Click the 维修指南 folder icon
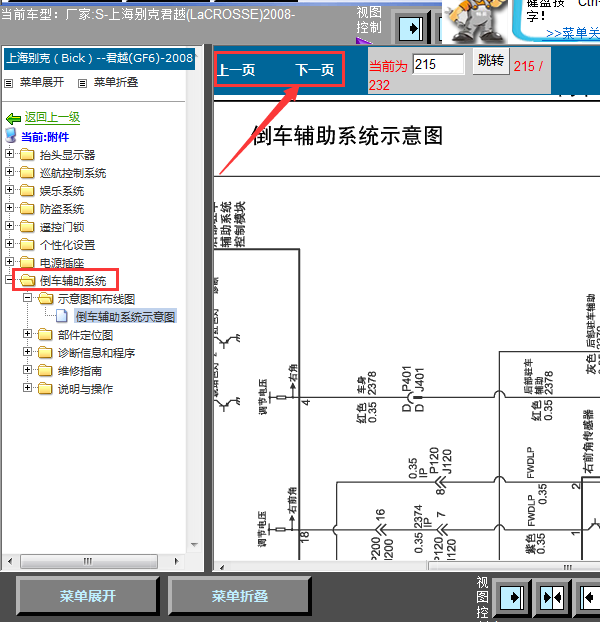Image resolution: width=600 pixels, height=622 pixels. click(x=45, y=371)
